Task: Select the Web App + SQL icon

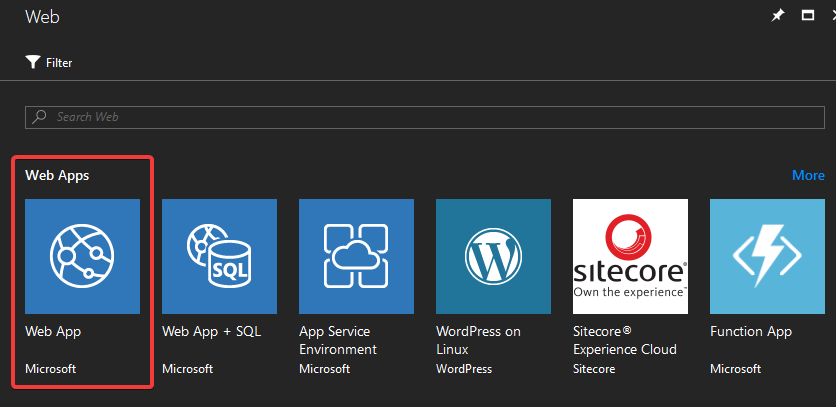Action: click(220, 257)
